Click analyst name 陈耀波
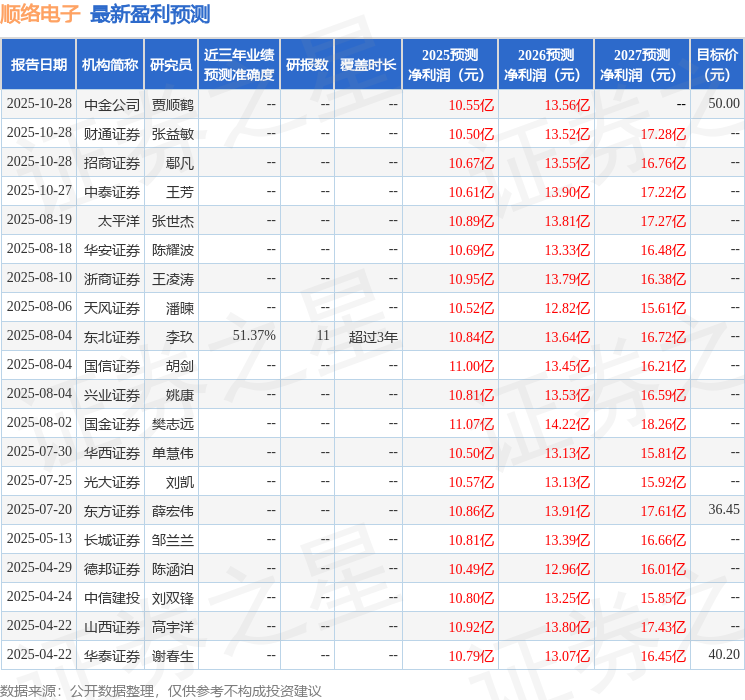This screenshot has height=700, width=745. [x=172, y=250]
